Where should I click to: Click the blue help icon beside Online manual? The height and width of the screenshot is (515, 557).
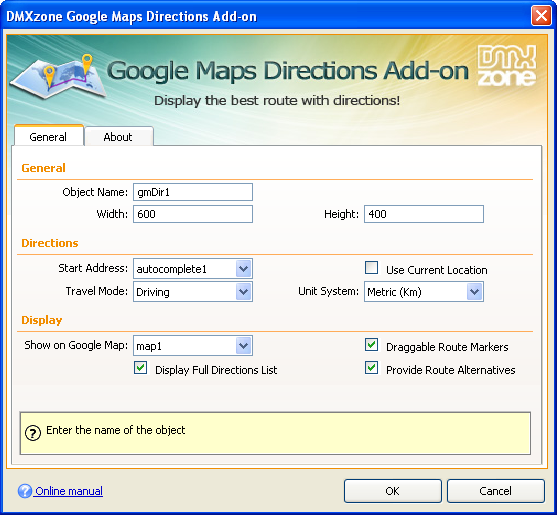[x=25, y=491]
